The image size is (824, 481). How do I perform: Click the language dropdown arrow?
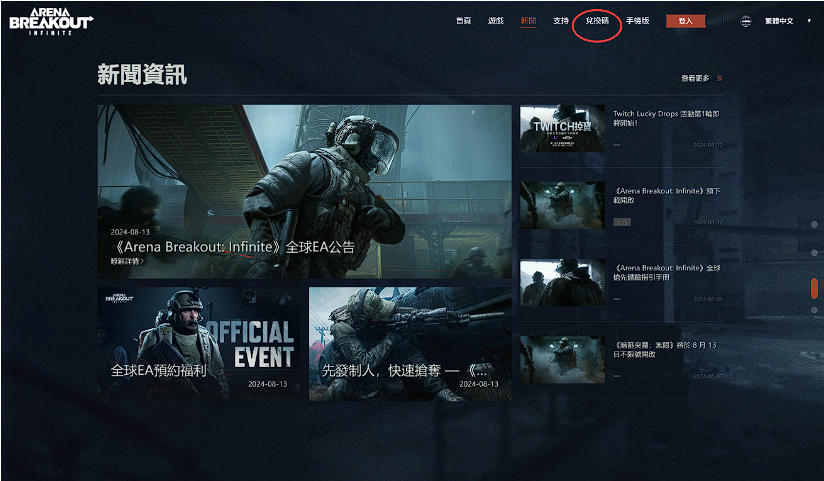point(809,21)
